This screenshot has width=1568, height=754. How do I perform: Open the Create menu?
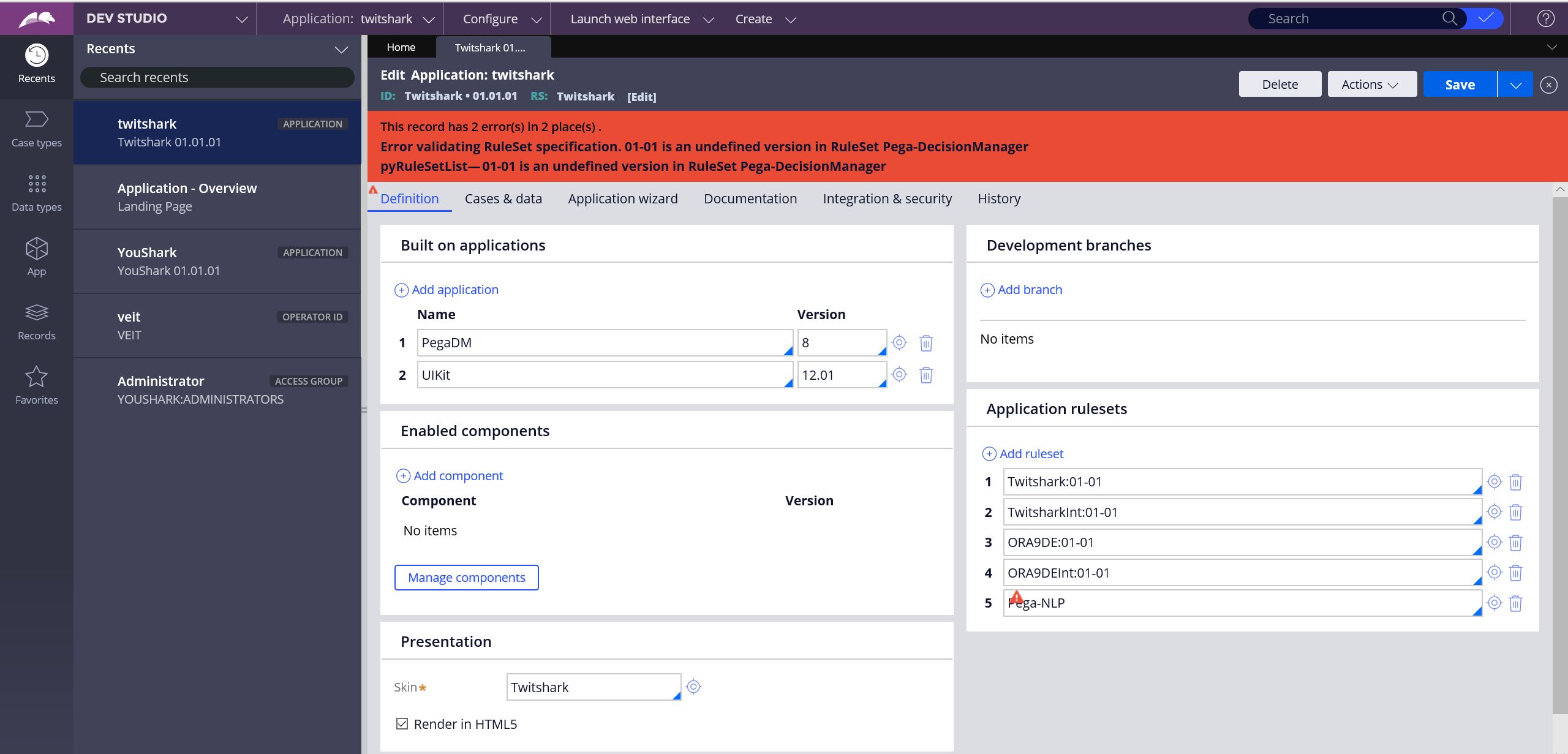(x=765, y=19)
